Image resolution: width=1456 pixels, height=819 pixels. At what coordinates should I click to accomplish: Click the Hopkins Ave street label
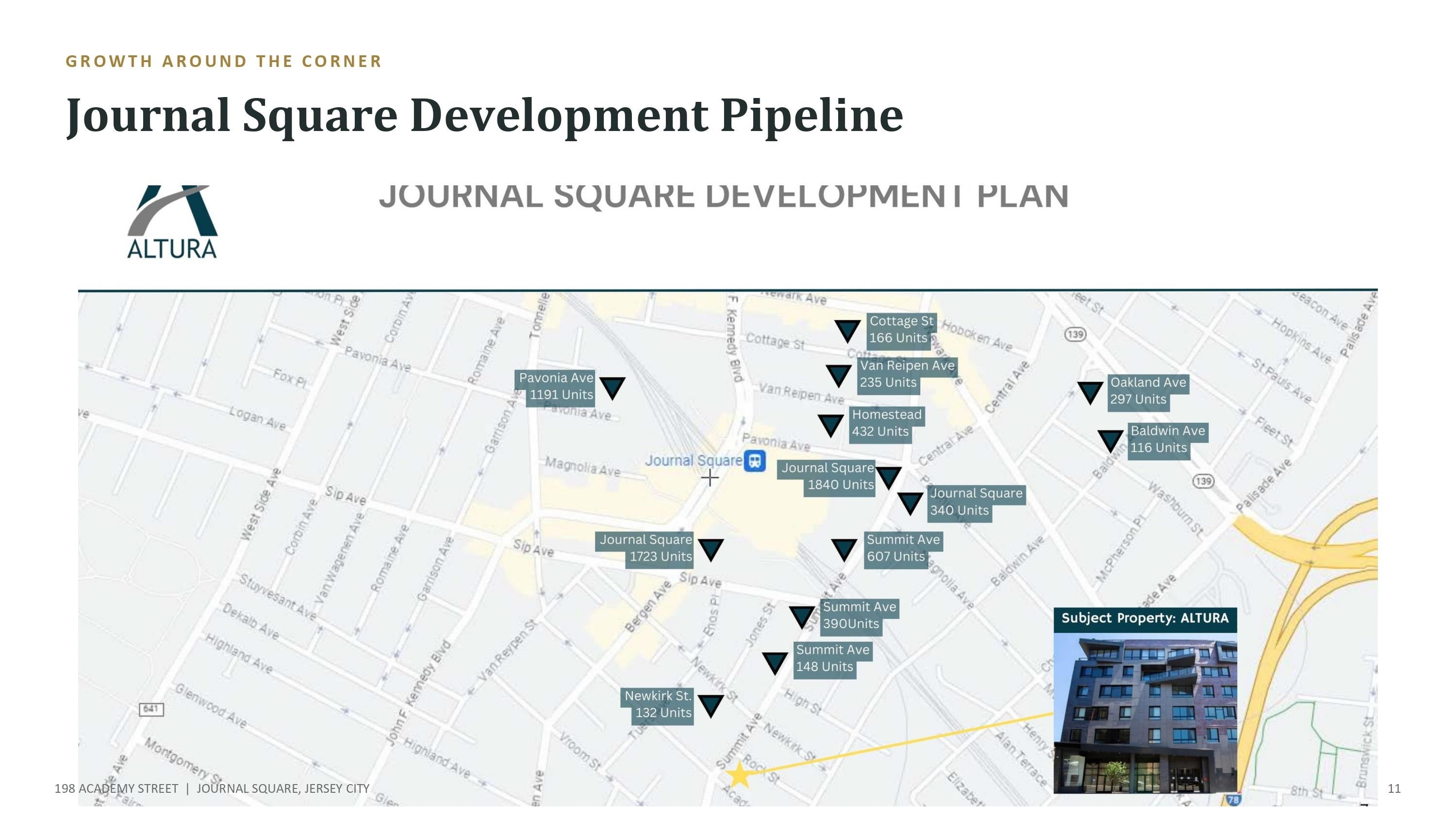coord(1302,340)
